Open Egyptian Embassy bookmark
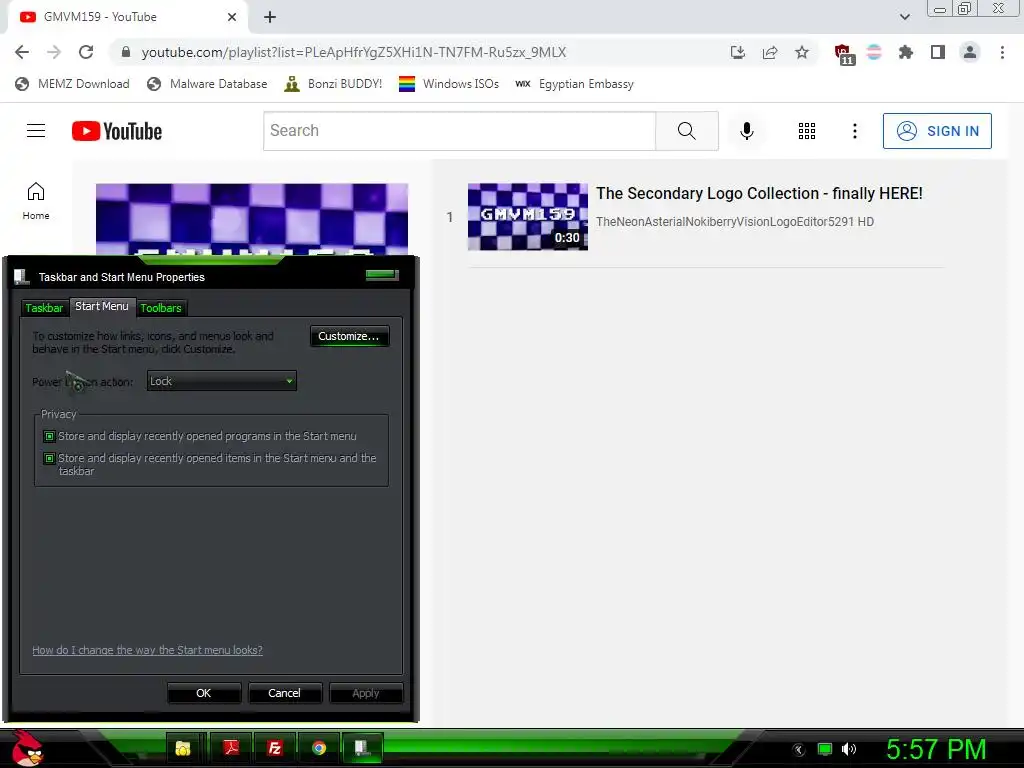The image size is (1024, 768). [574, 84]
